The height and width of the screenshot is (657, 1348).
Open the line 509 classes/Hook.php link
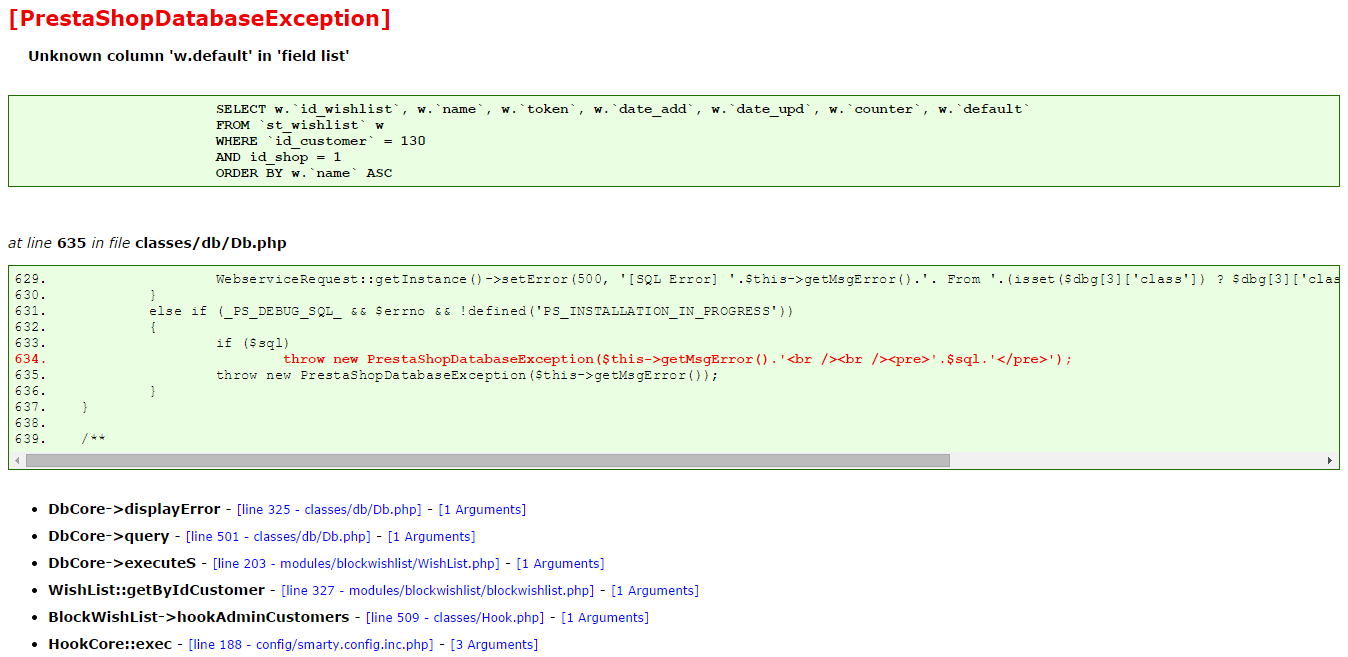click(455, 617)
